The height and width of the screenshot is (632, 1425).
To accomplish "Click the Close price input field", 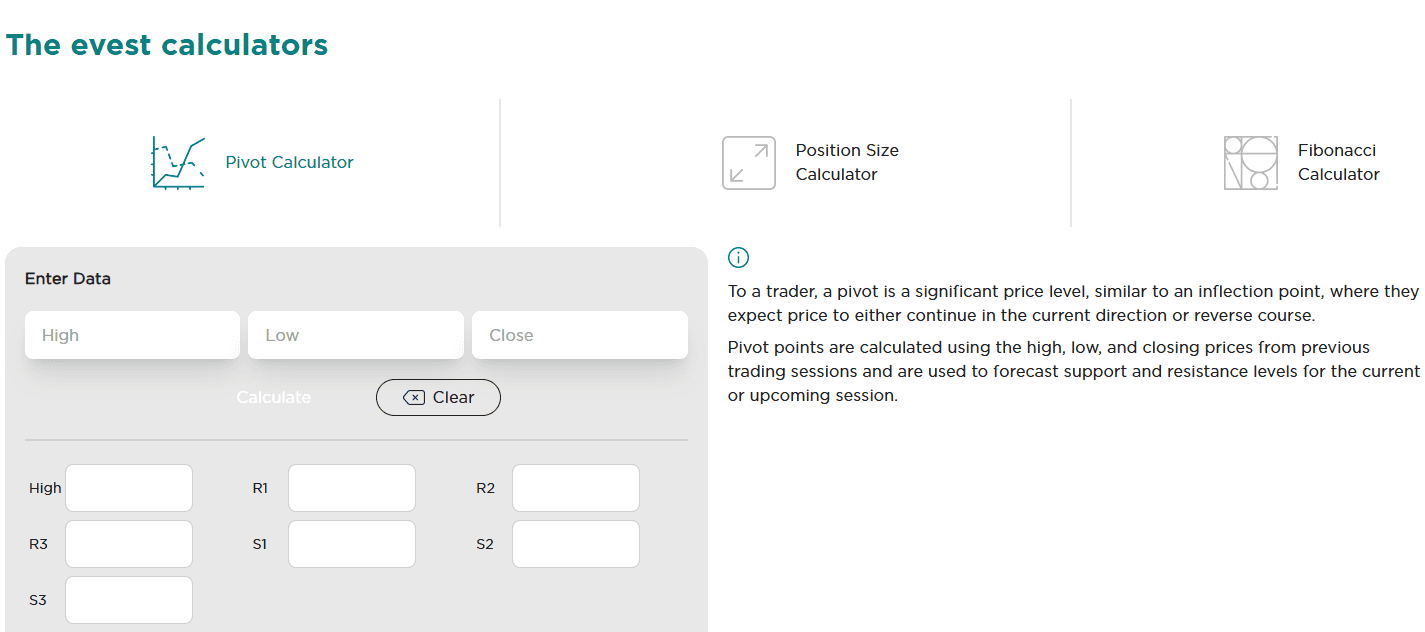I will tap(580, 335).
